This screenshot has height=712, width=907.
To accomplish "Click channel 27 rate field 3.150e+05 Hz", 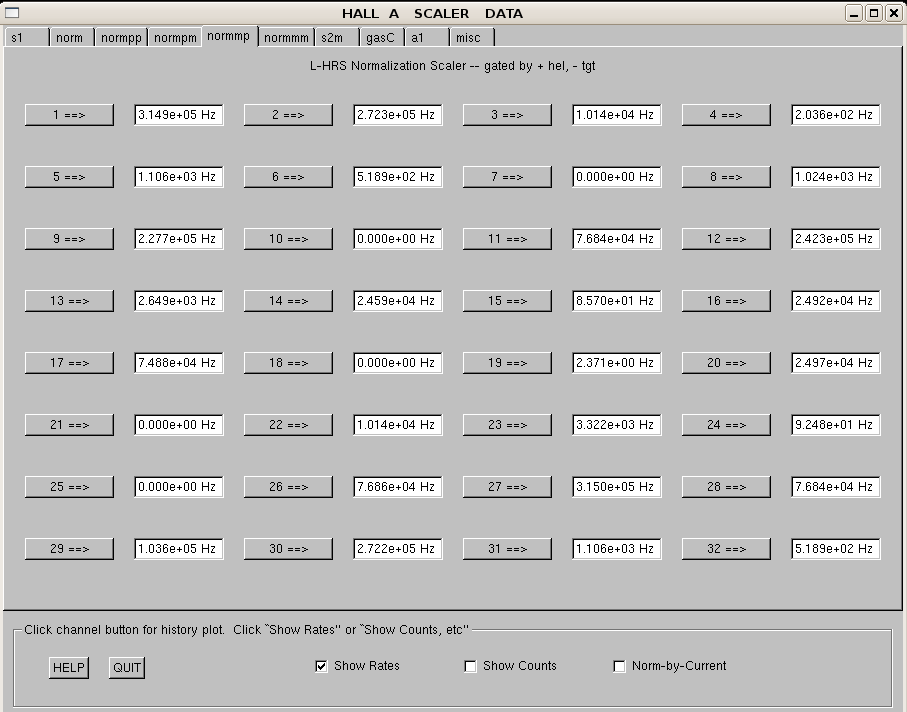I will [617, 486].
